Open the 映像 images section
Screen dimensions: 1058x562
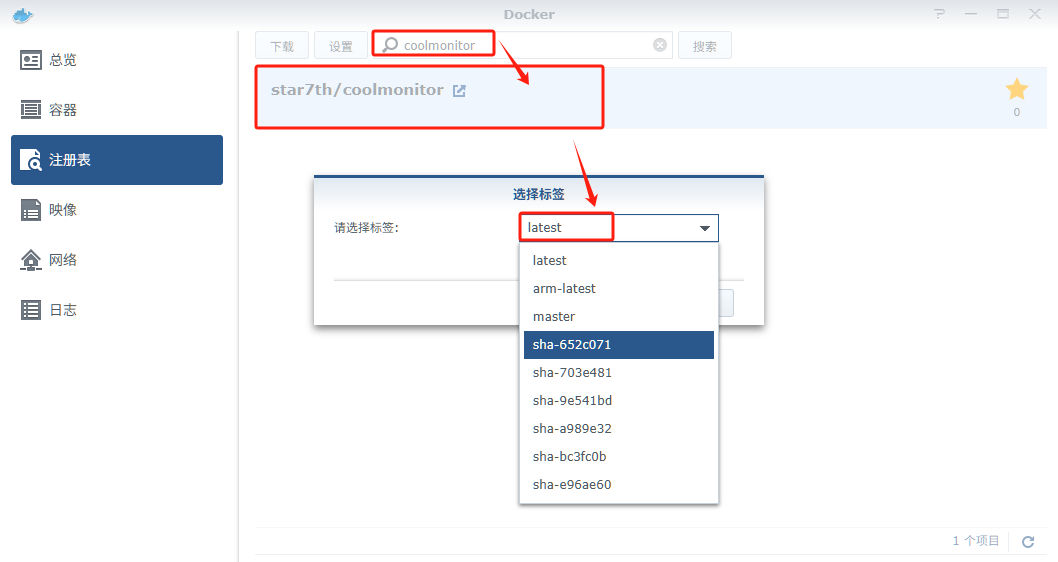pos(117,210)
